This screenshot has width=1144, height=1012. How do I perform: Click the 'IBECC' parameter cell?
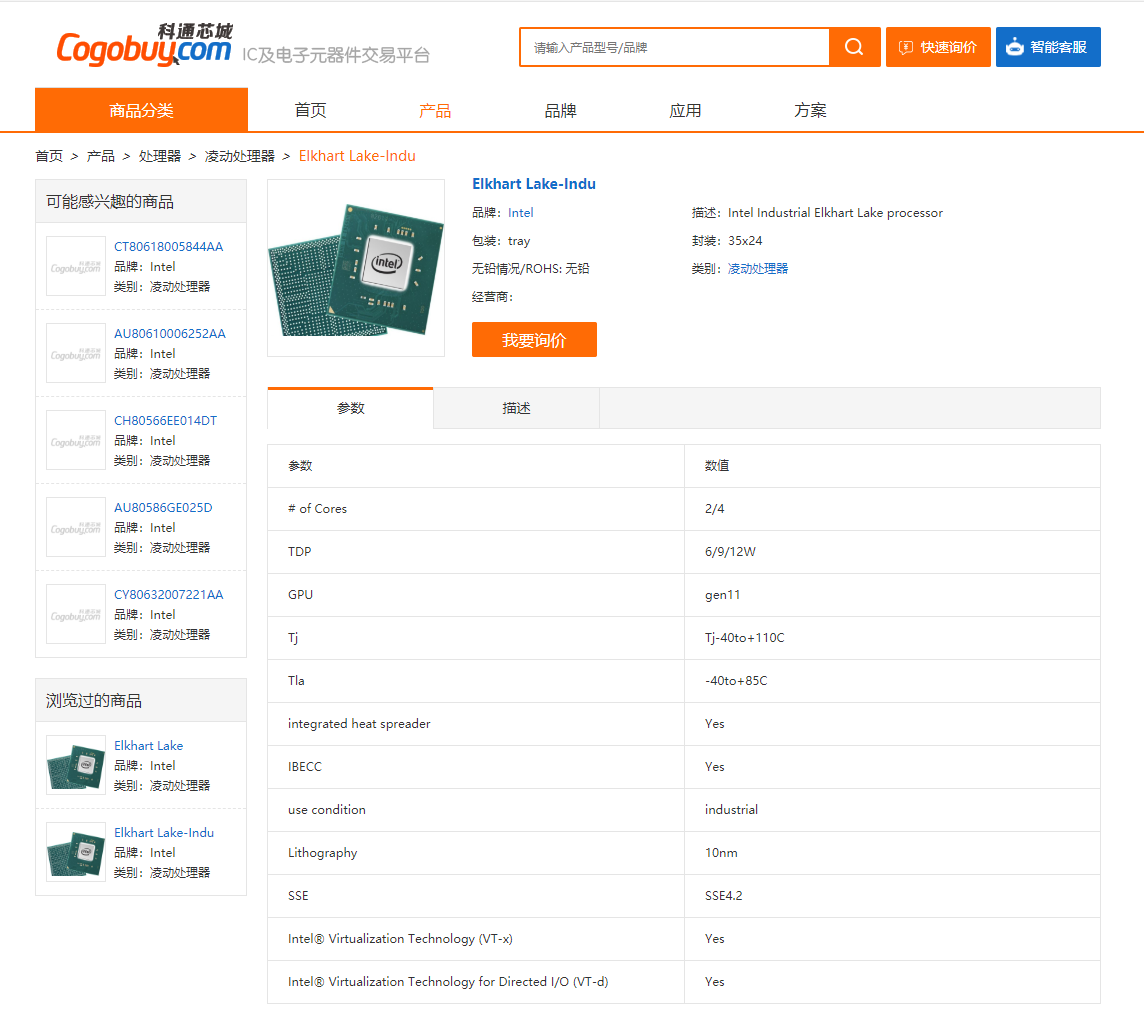[x=476, y=767]
